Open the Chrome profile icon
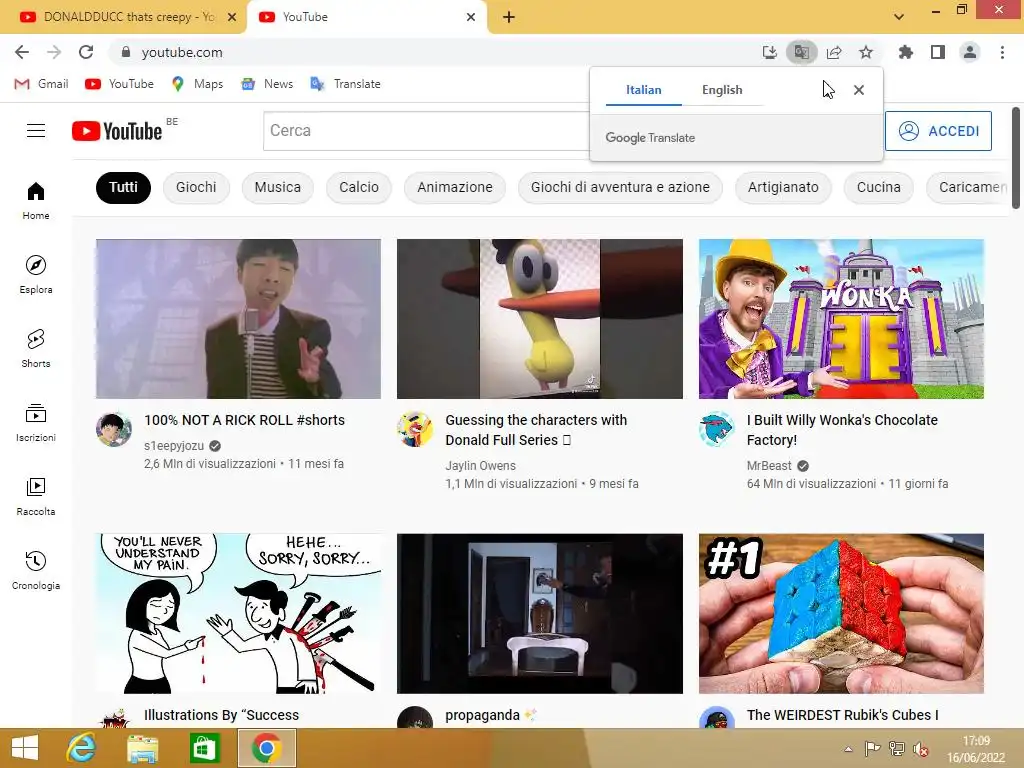 (970, 52)
